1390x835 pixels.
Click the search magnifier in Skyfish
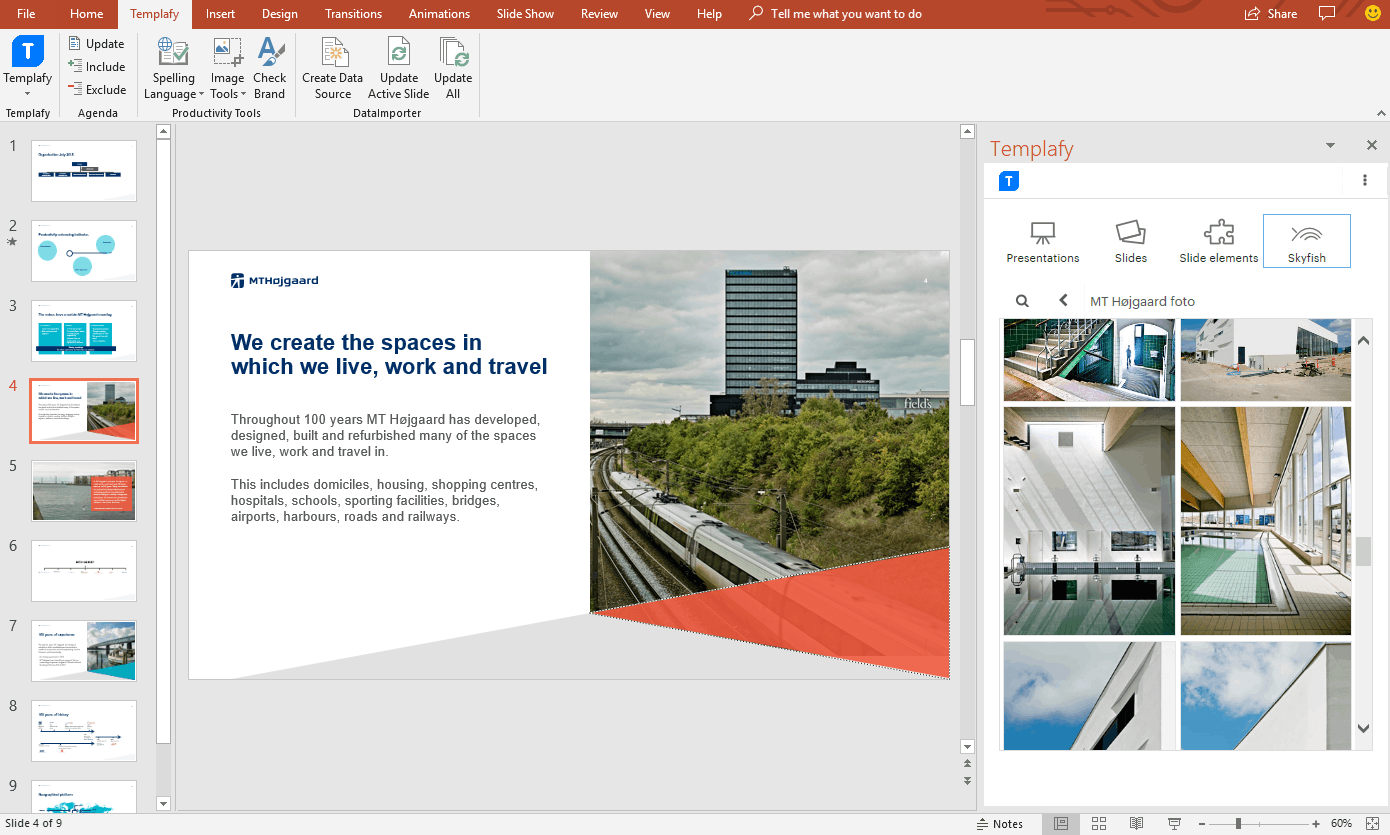(x=1022, y=301)
